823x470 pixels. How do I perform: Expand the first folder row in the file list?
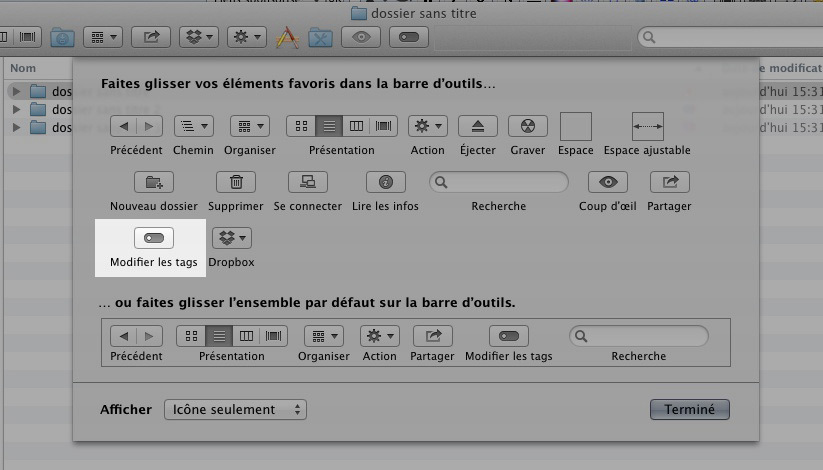pyautogui.click(x=16, y=91)
